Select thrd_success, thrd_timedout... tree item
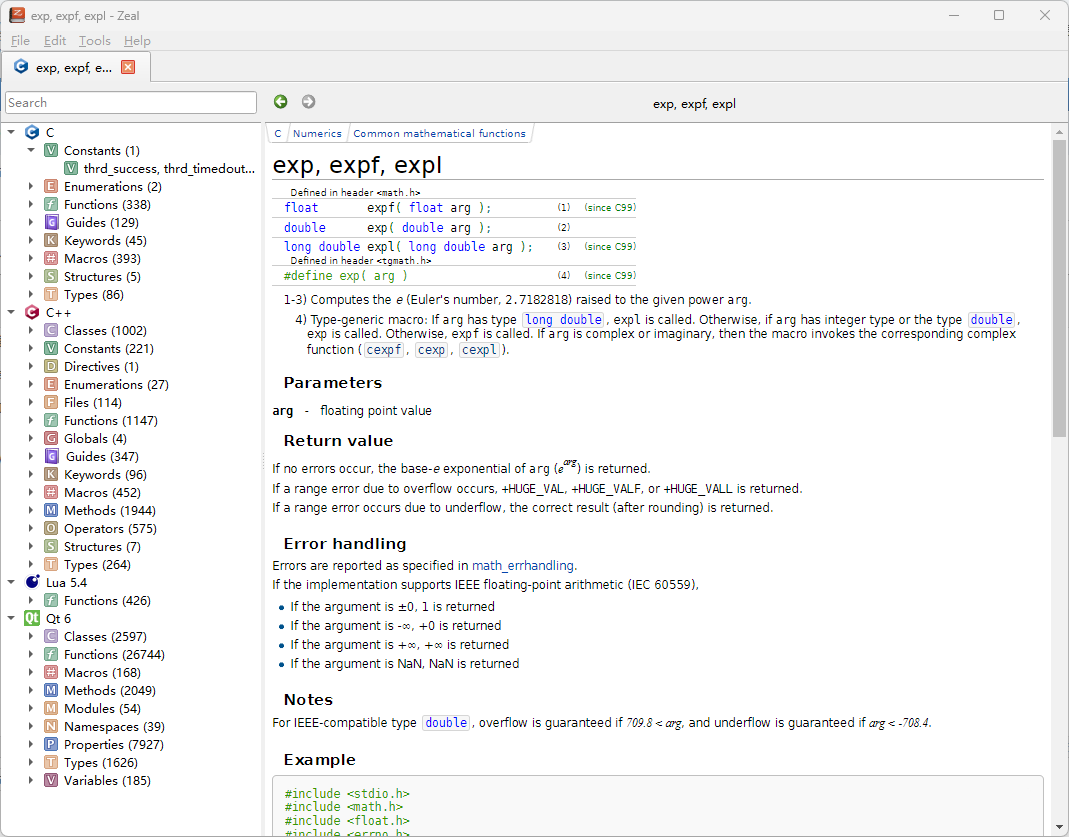1069x837 pixels. coord(169,168)
